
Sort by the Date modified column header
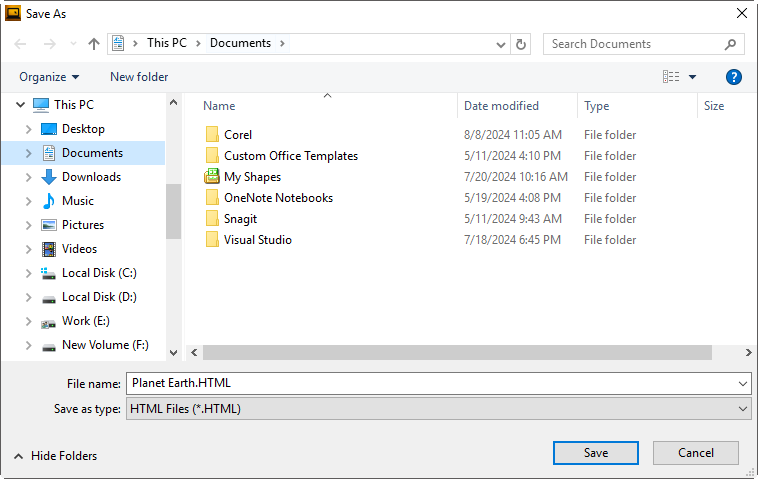tap(501, 106)
